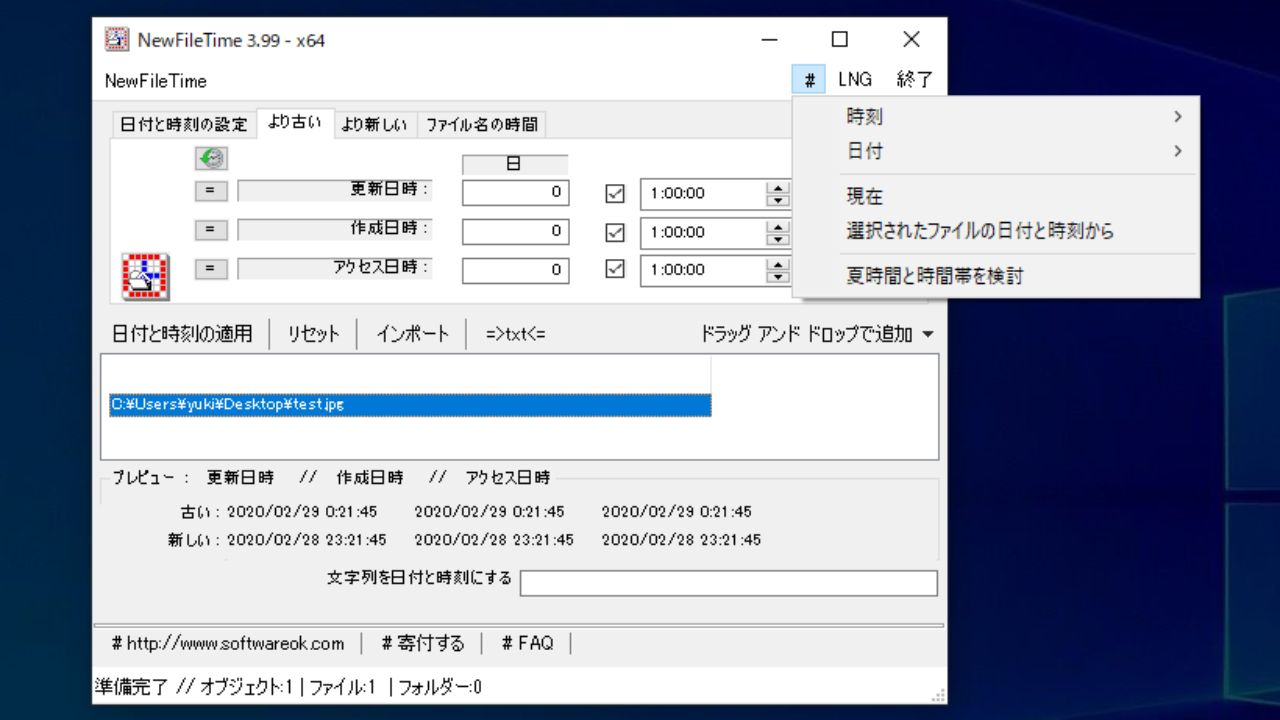The width and height of the screenshot is (1280, 720).
Task: Click the NewFileTime title bar app icon
Action: tap(117, 40)
